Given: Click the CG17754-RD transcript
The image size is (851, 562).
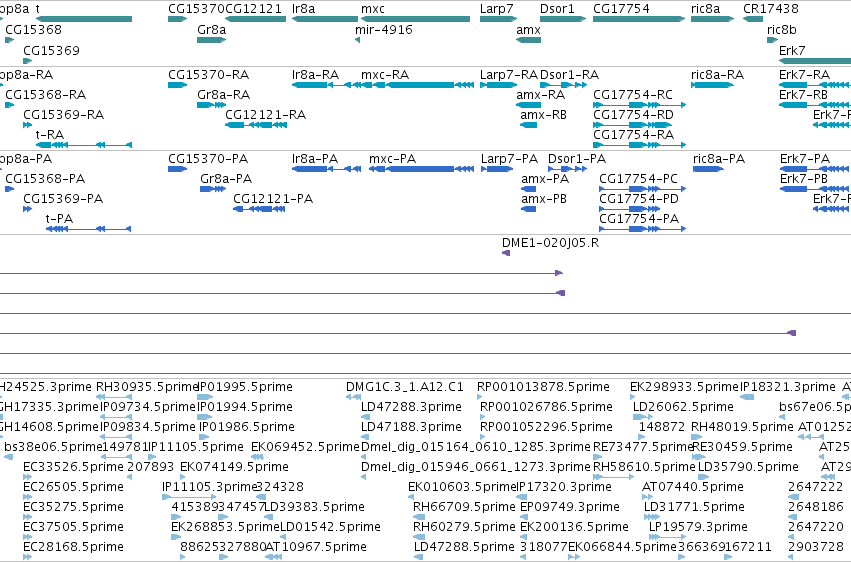Looking at the screenshot, I should (x=632, y=125).
